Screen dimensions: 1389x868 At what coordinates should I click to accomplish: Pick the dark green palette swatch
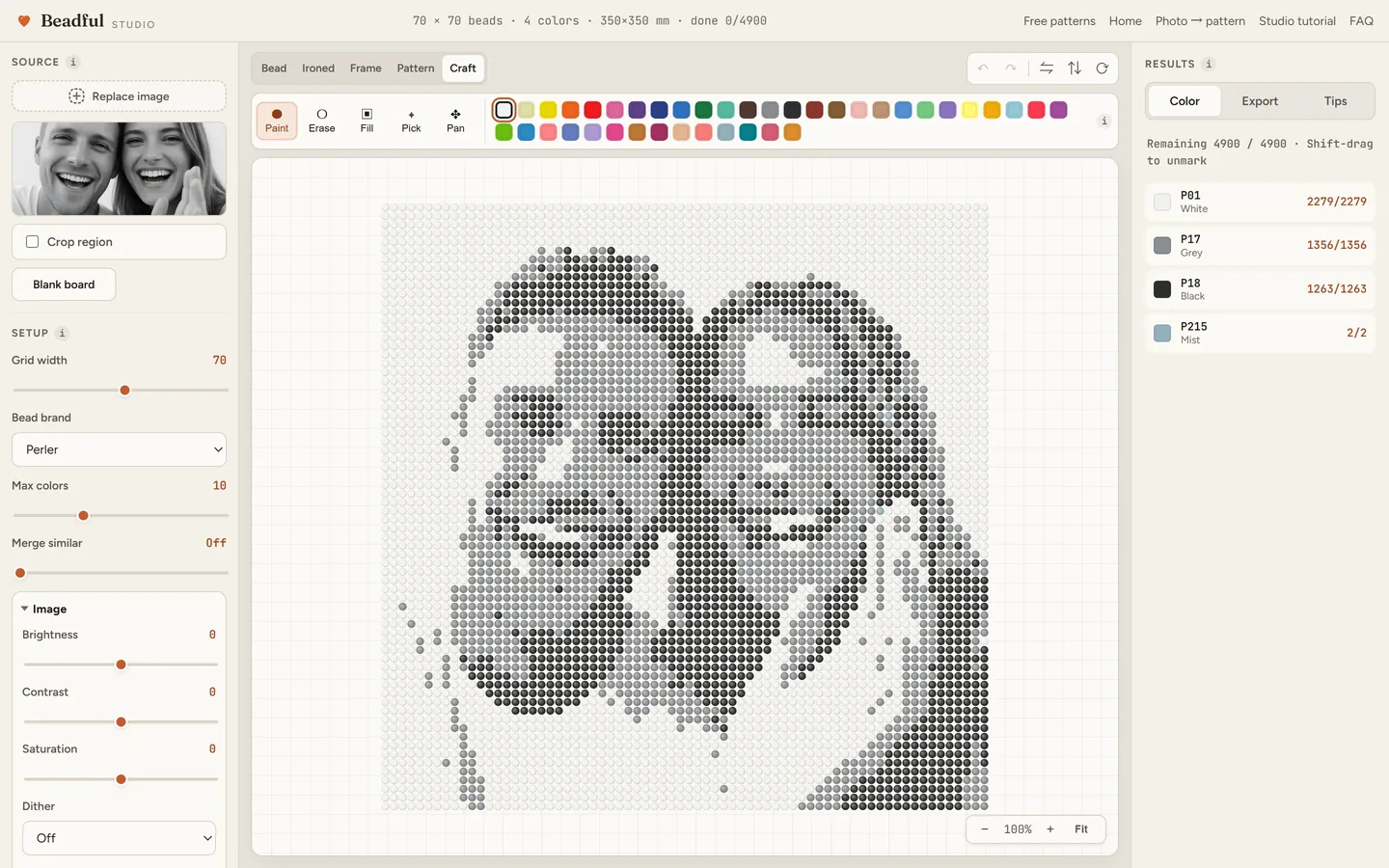click(x=703, y=110)
